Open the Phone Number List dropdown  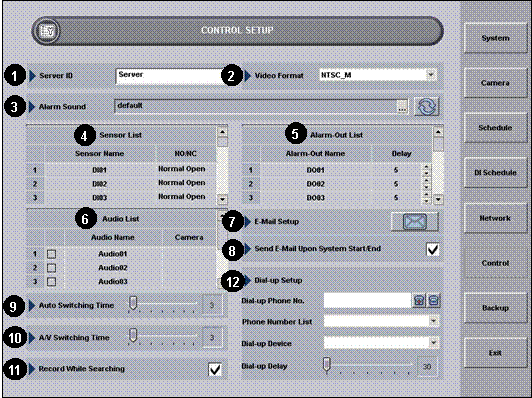(434, 321)
